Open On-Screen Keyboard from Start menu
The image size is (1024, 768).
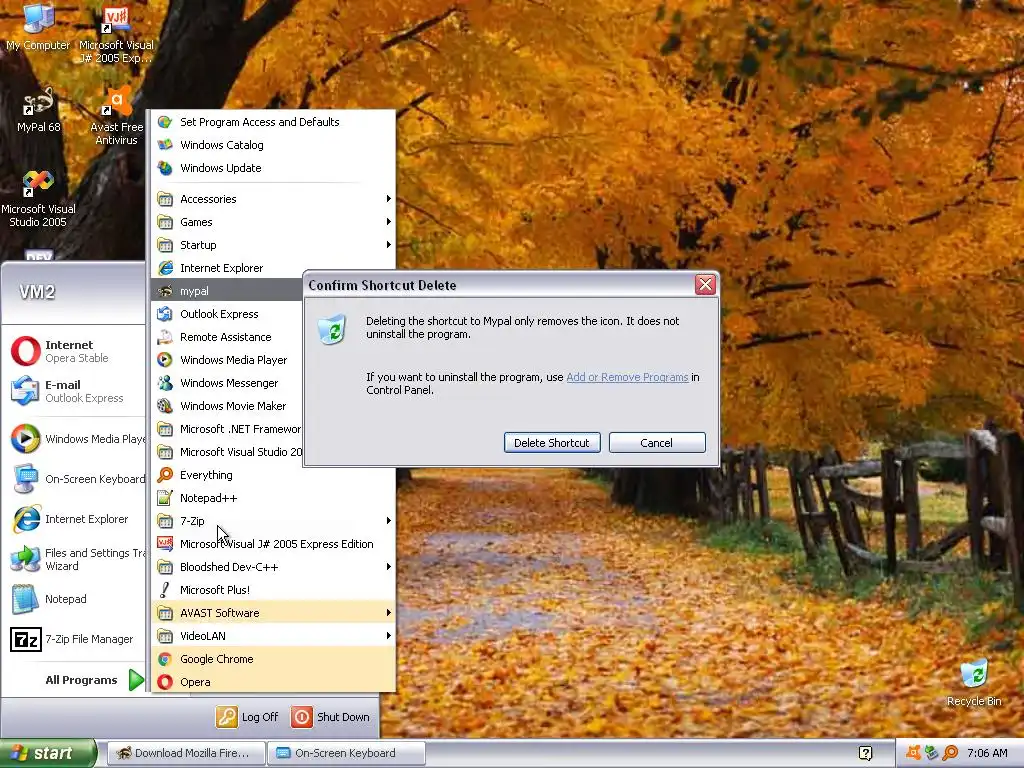76,479
